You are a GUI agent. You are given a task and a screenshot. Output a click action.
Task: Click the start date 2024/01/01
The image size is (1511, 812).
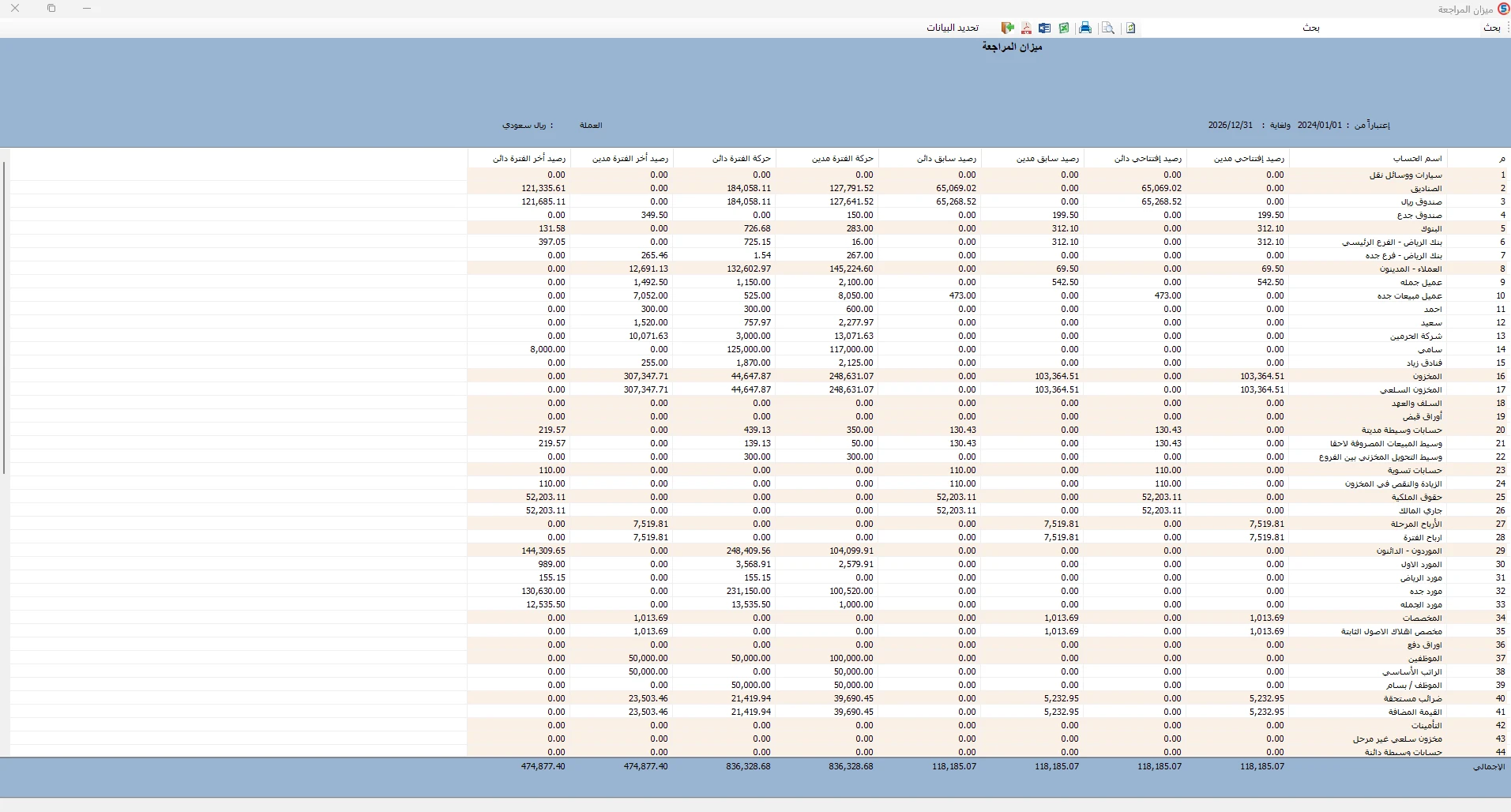[x=1320, y=126]
